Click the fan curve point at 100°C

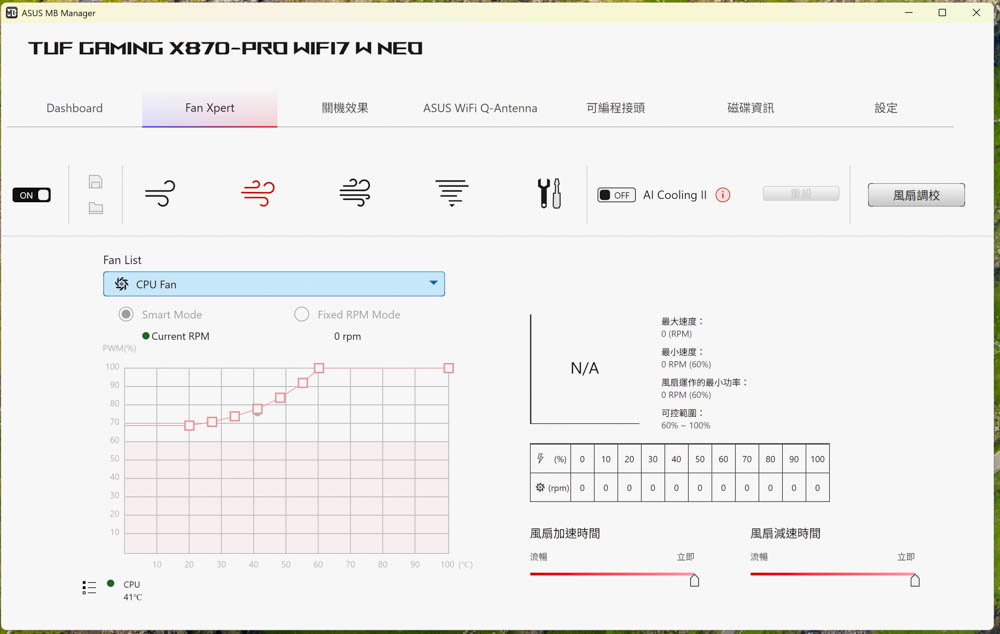(449, 368)
